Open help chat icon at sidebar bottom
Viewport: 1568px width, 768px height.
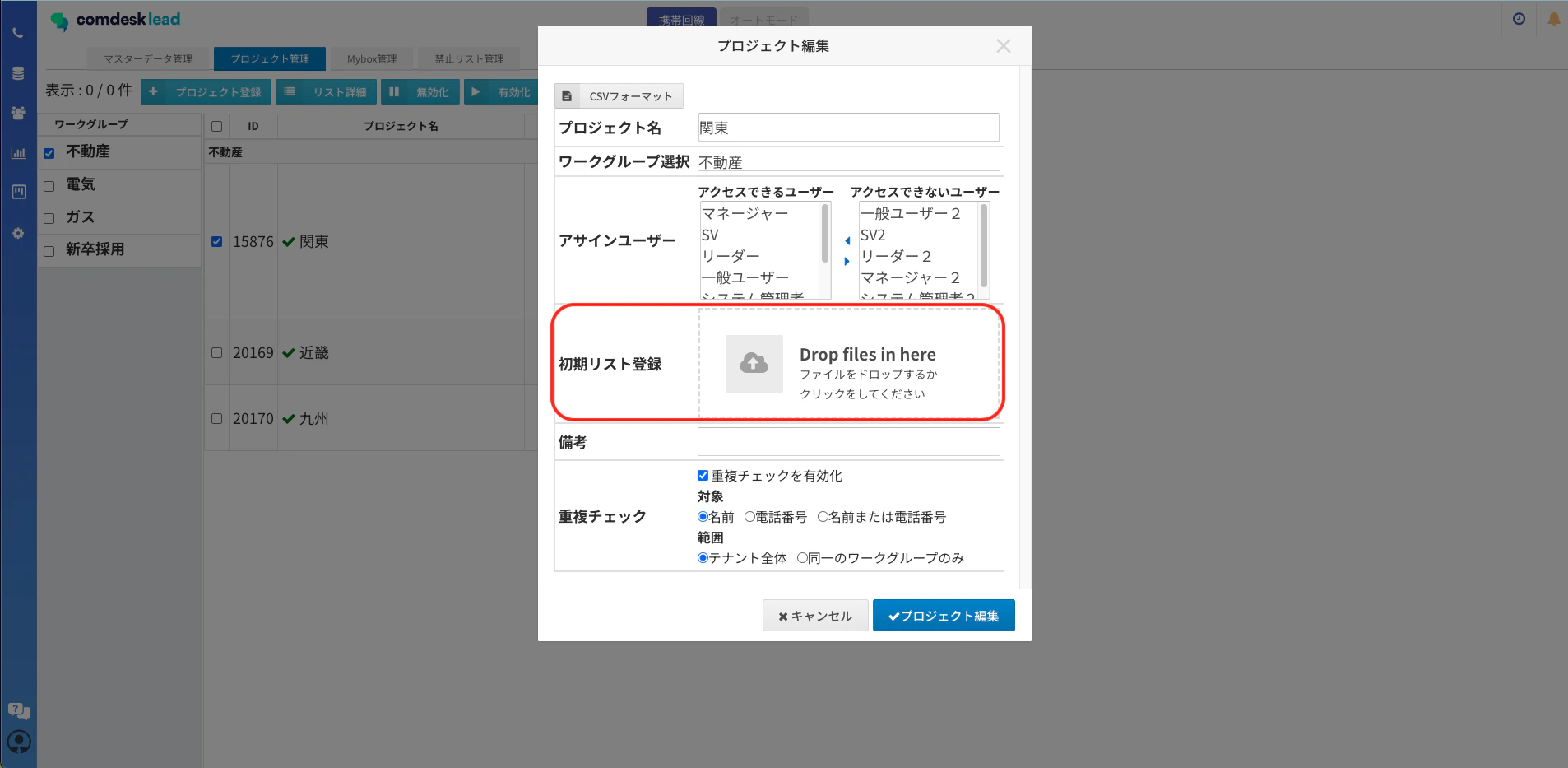pos(19,710)
